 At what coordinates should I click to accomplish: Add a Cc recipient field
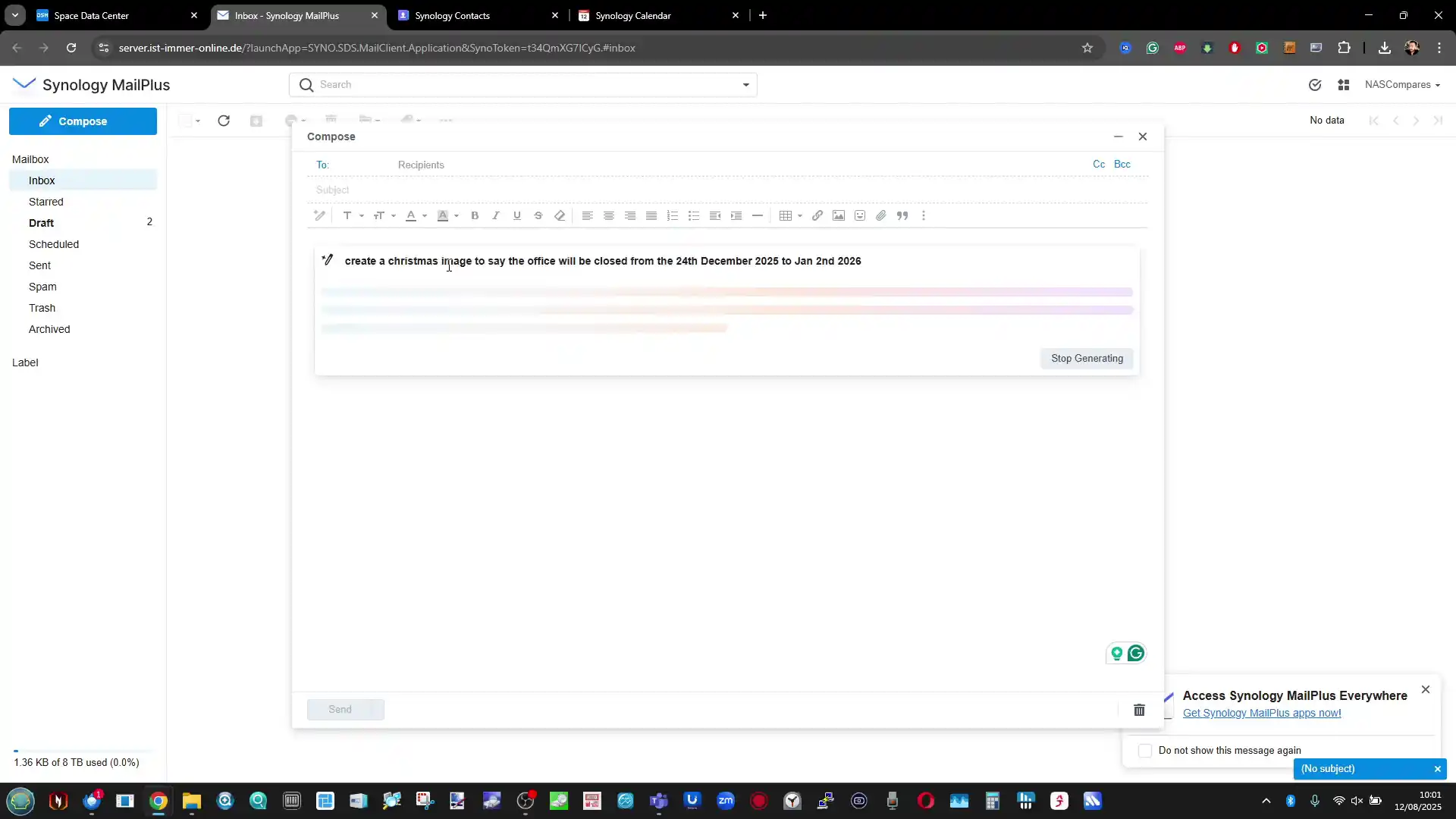(x=1099, y=165)
